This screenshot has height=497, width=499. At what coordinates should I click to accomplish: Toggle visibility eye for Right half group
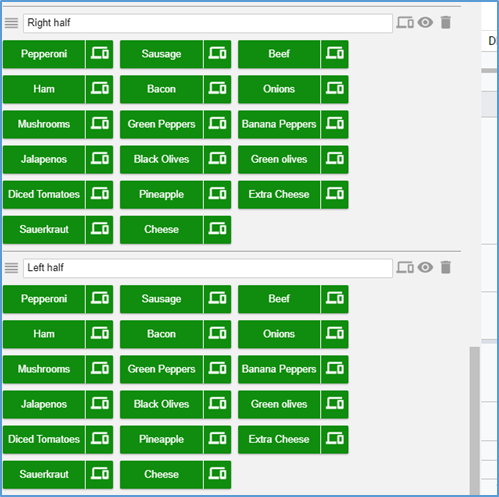click(x=425, y=23)
